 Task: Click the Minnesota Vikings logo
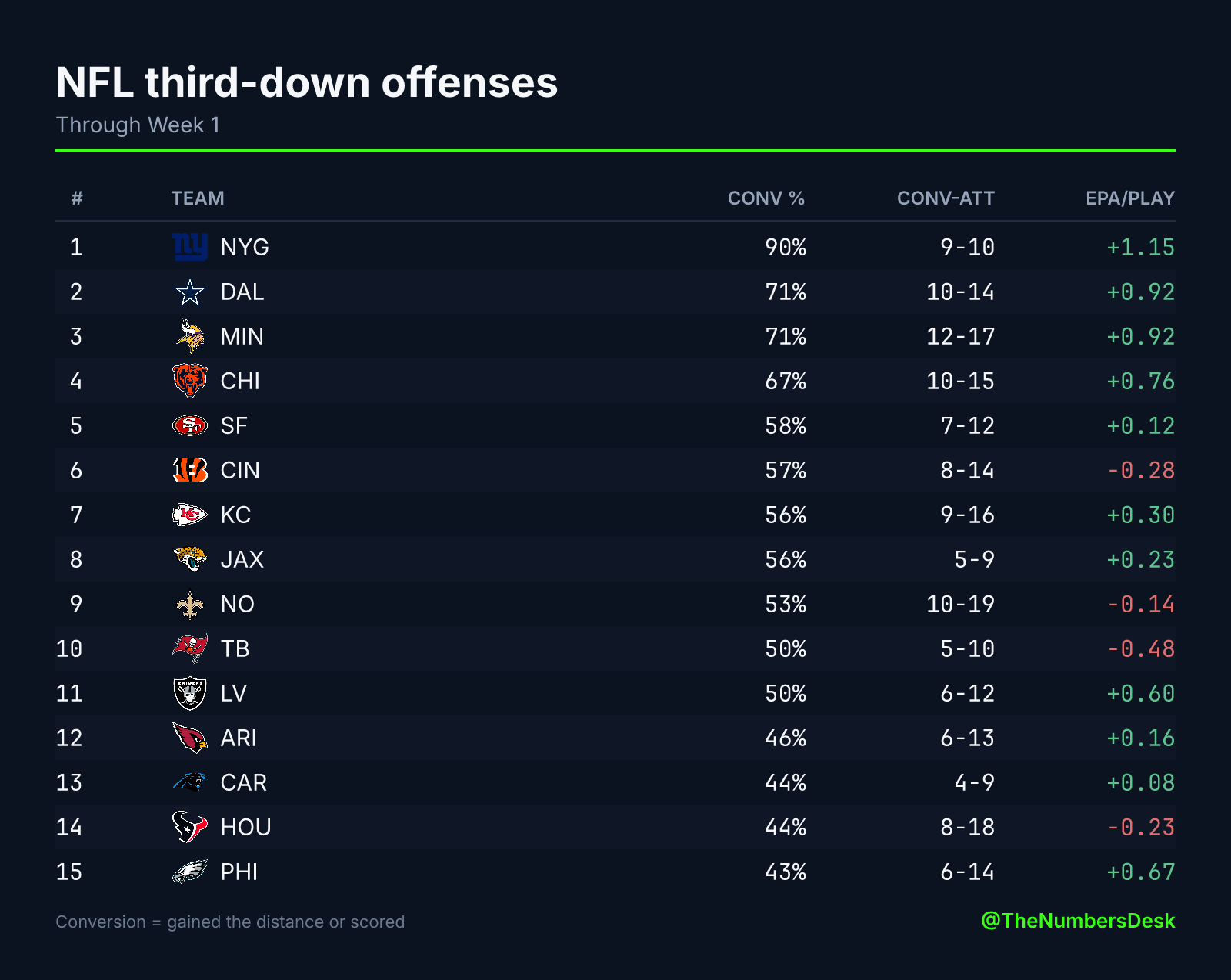click(190, 336)
